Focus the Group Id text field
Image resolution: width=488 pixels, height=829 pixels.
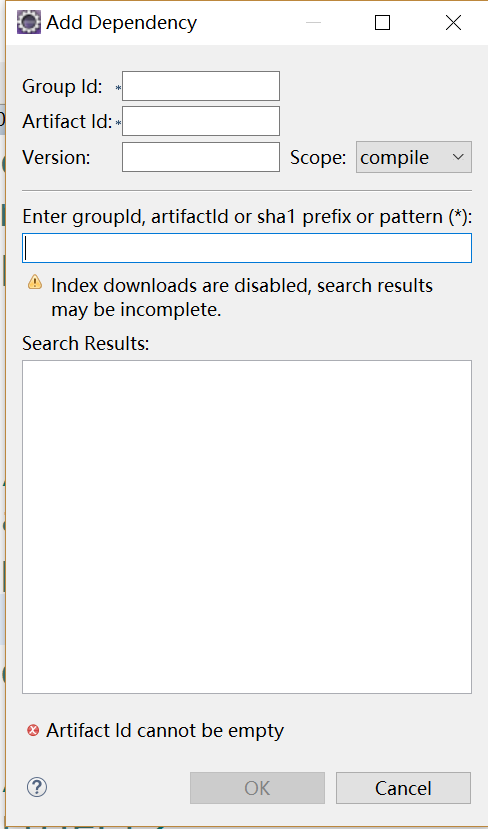[x=201, y=86]
